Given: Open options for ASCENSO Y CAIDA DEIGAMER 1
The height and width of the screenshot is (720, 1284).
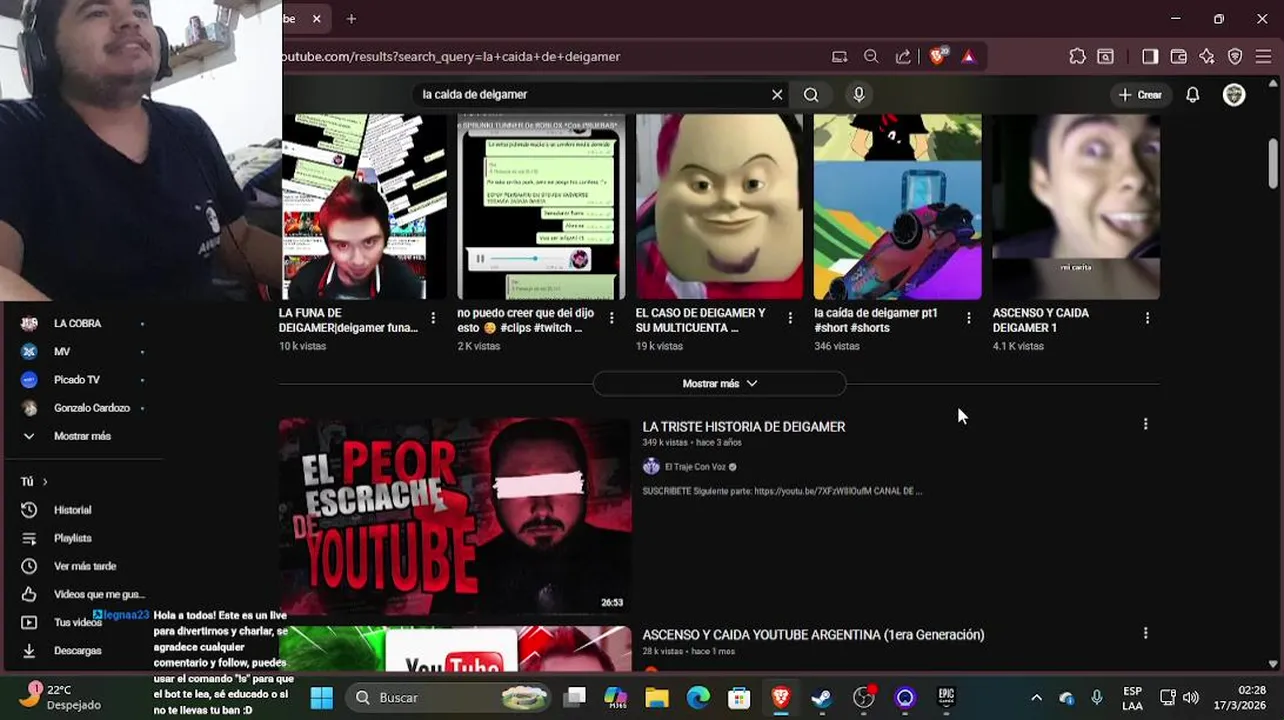Looking at the screenshot, I should pyautogui.click(x=1147, y=318).
